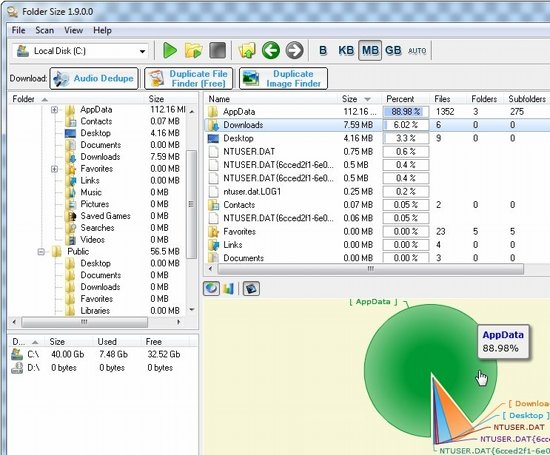Toggle MB size display
This screenshot has width=550, height=455.
click(370, 51)
